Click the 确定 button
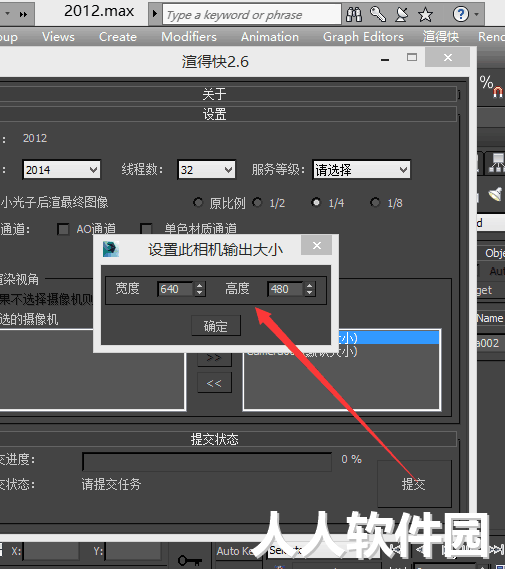This screenshot has width=505, height=569. [216, 326]
